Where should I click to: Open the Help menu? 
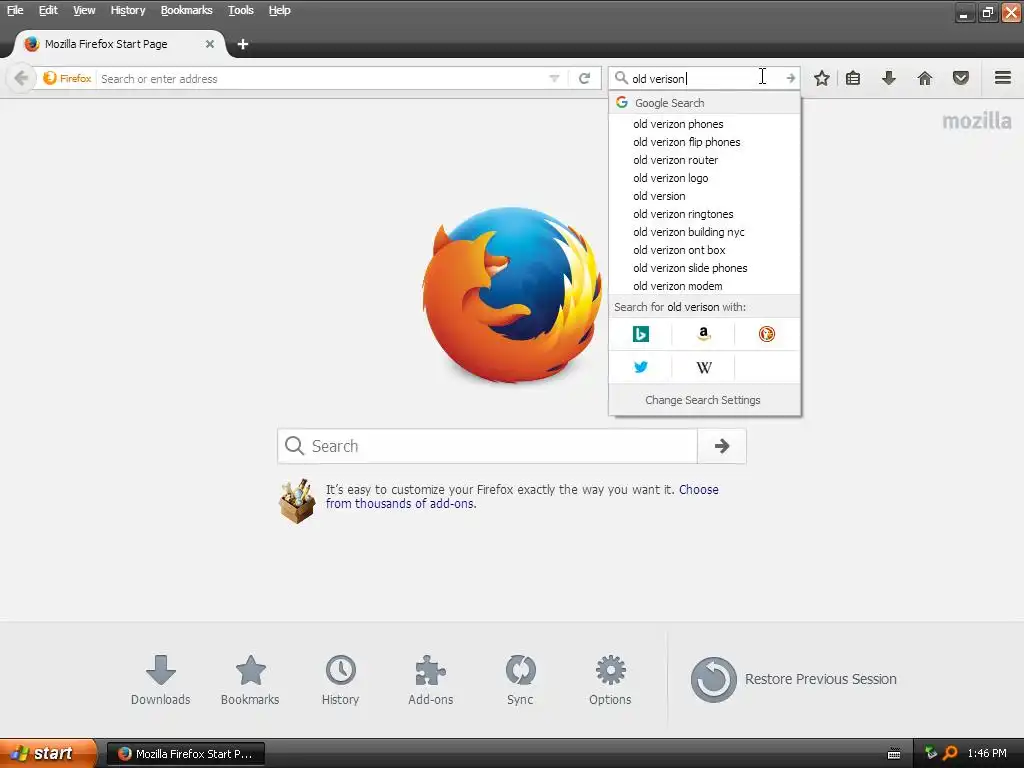tap(280, 10)
